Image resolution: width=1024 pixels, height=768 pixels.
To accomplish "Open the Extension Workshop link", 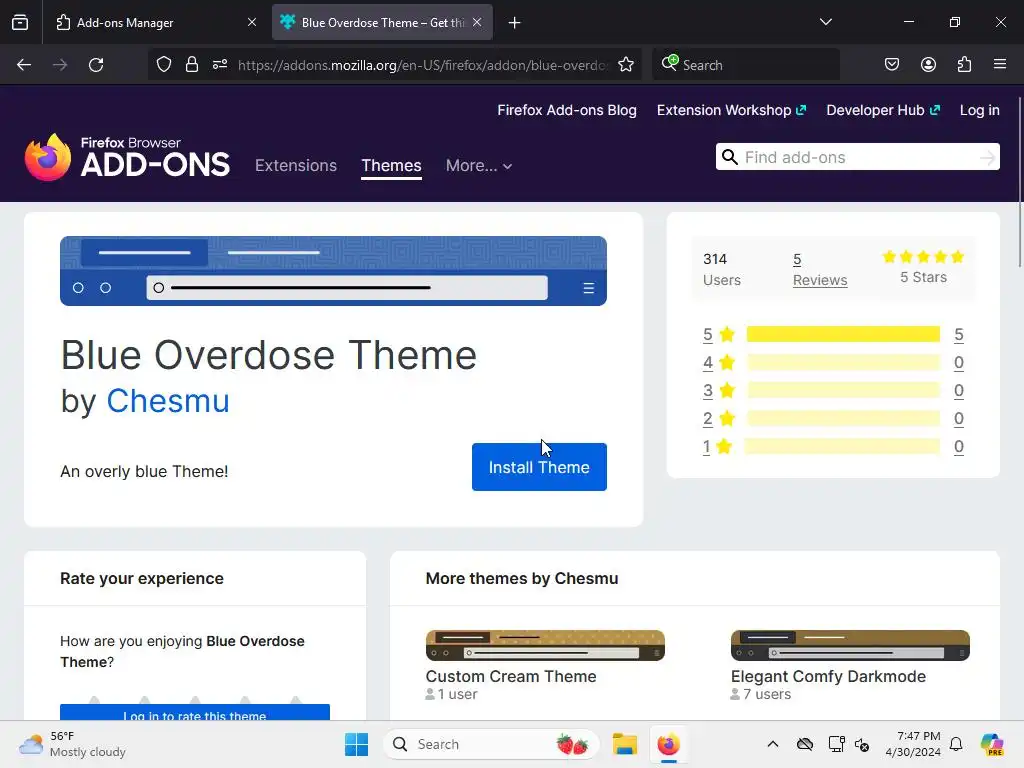I will pos(731,110).
